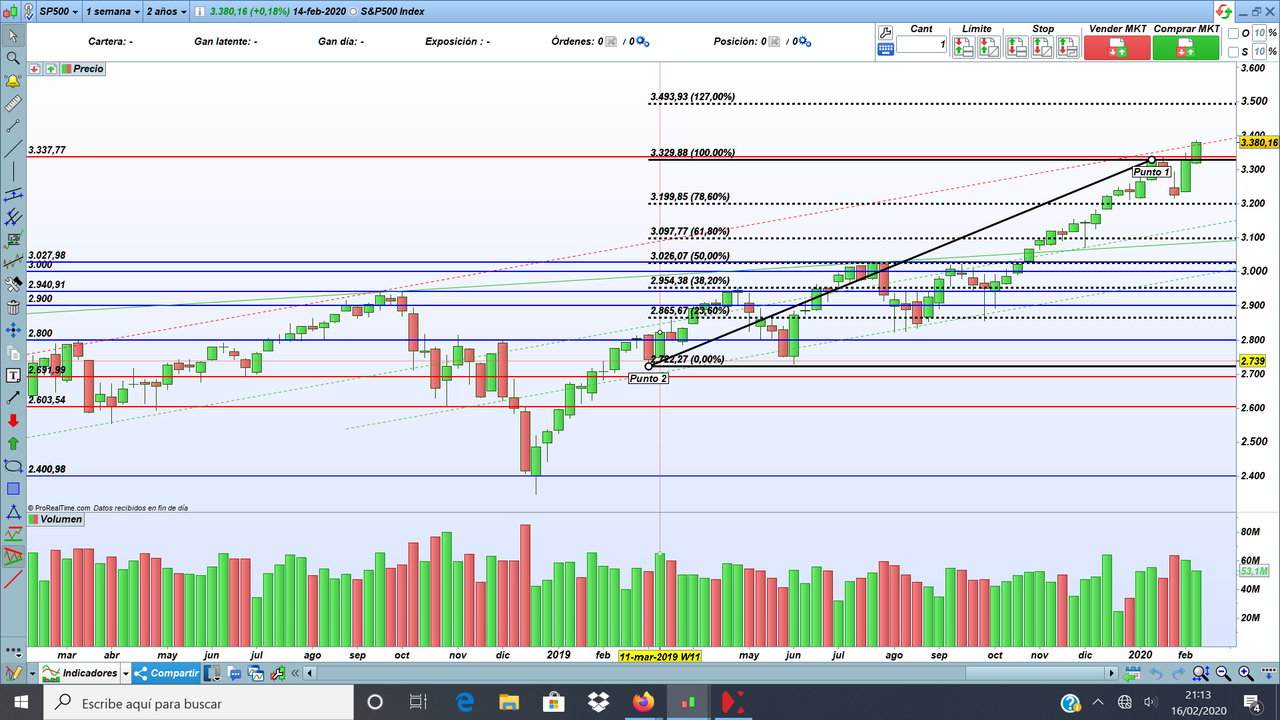Screen dimensions: 1280x720
Task: Click the keyboard icon in the order panel
Action: 884,50
